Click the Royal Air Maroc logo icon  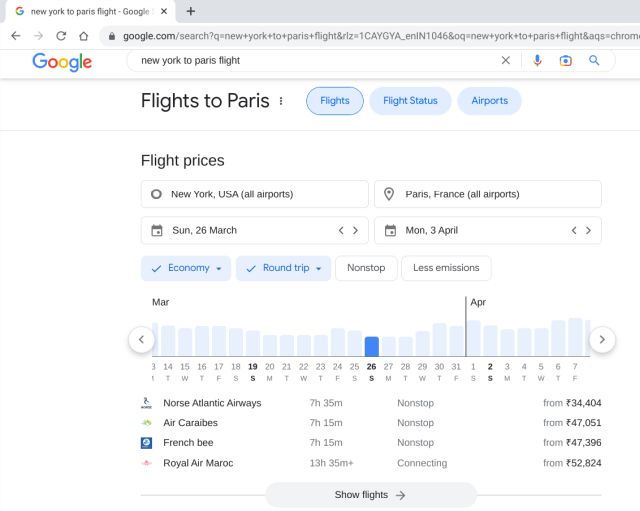click(x=146, y=463)
